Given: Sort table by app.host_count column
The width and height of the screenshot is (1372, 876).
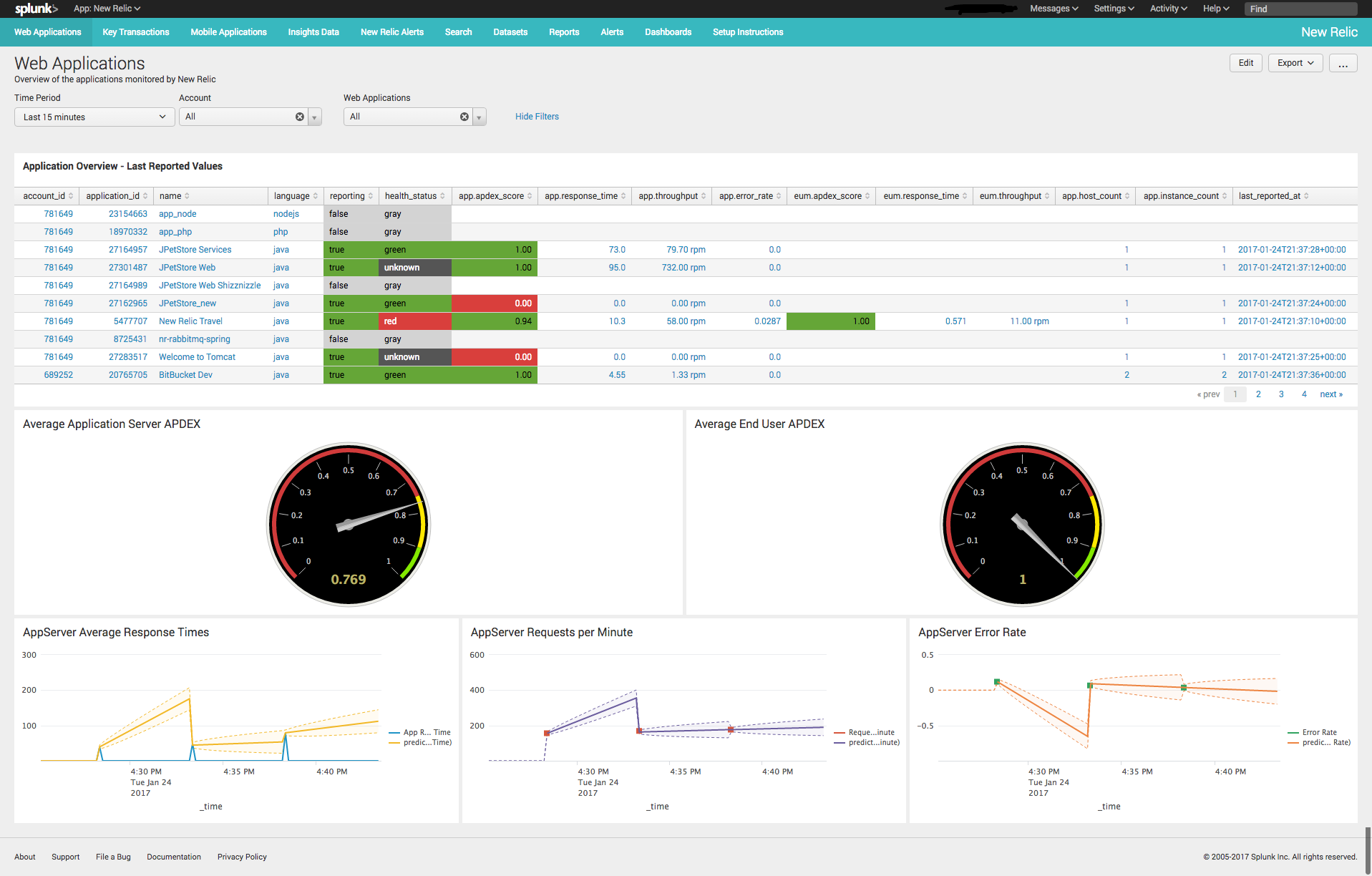Looking at the screenshot, I should (x=1095, y=196).
